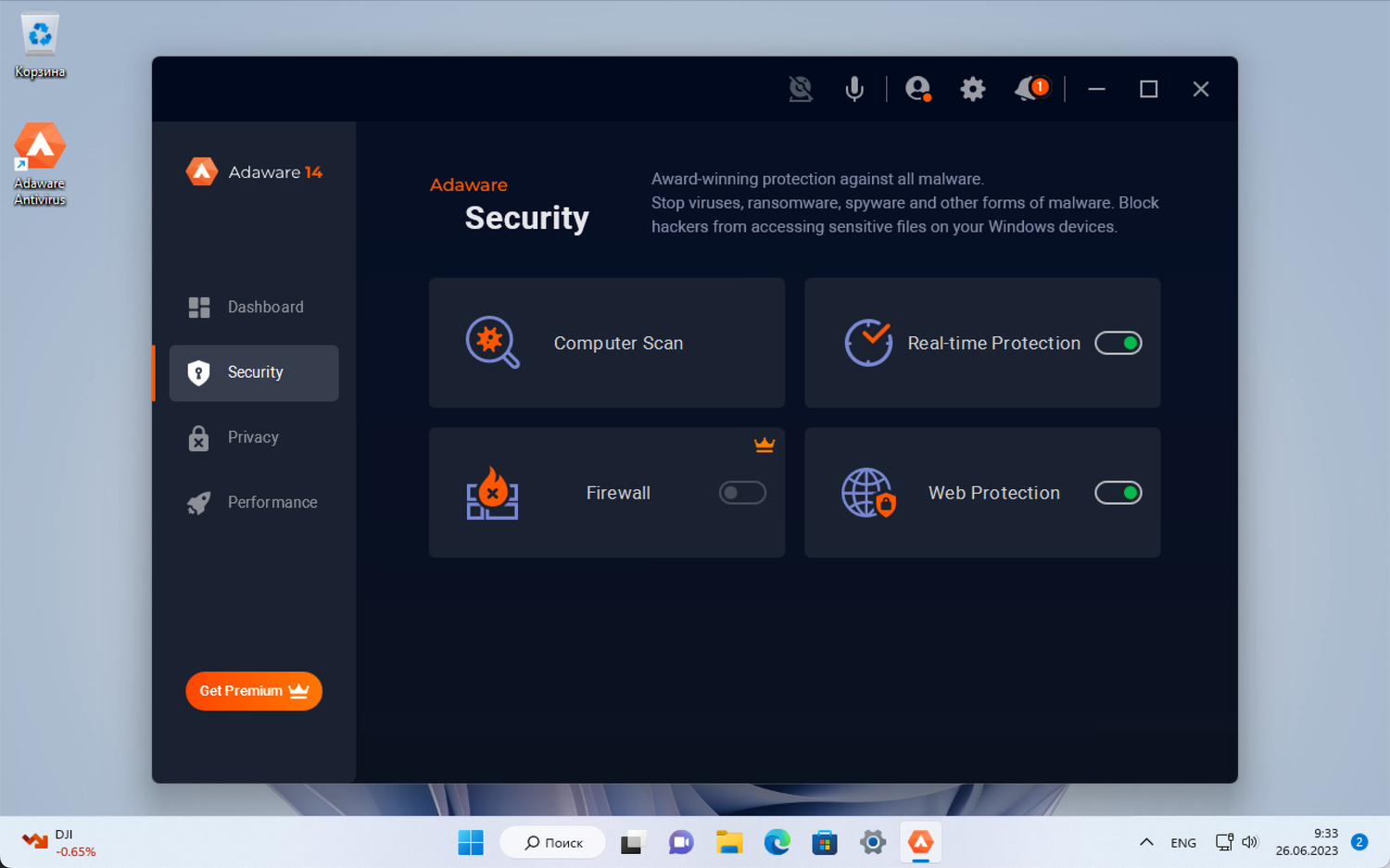Click the Get Premium button

254,691
